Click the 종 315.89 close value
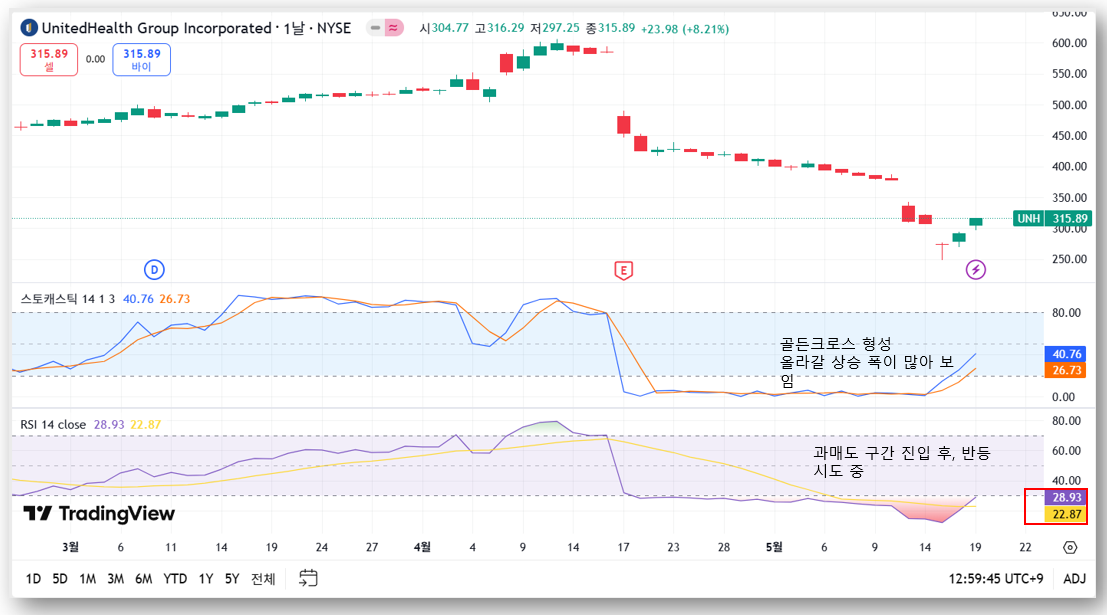The width and height of the screenshot is (1107, 615). tap(611, 28)
